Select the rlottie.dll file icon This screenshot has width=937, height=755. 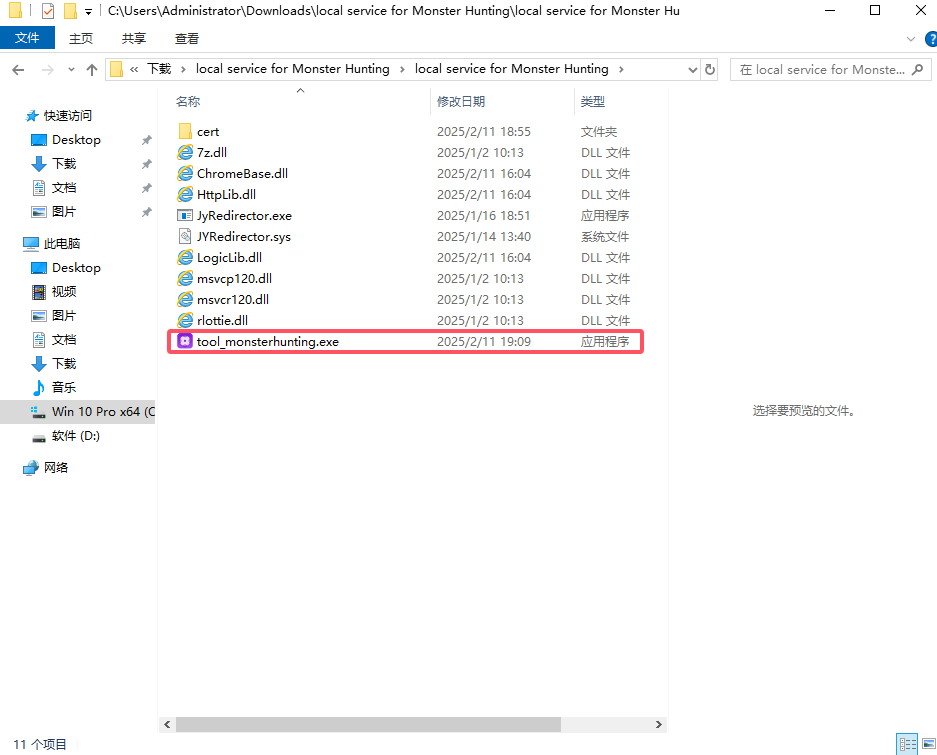[185, 320]
